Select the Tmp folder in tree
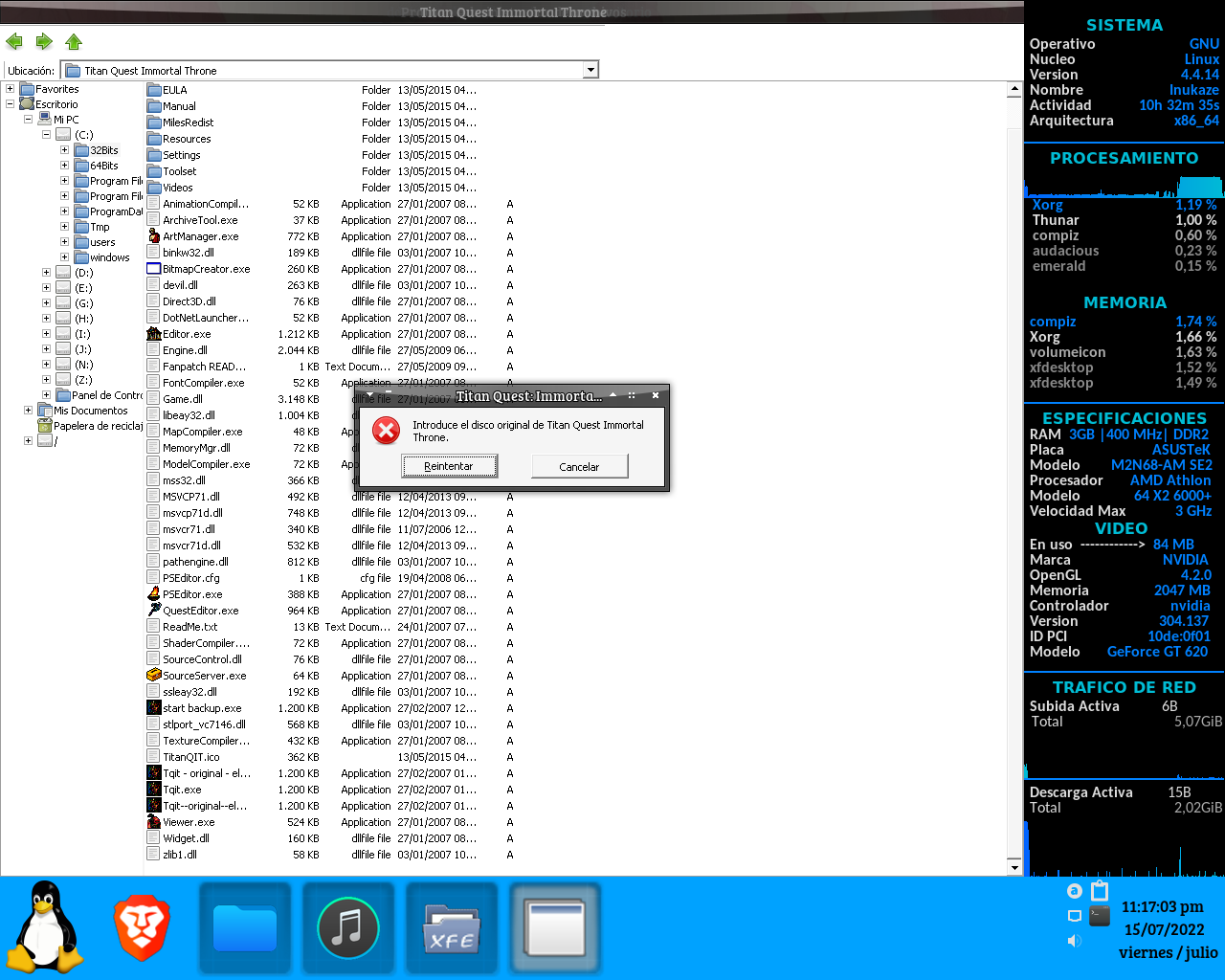Screen dimensions: 1225x980 pos(92,227)
